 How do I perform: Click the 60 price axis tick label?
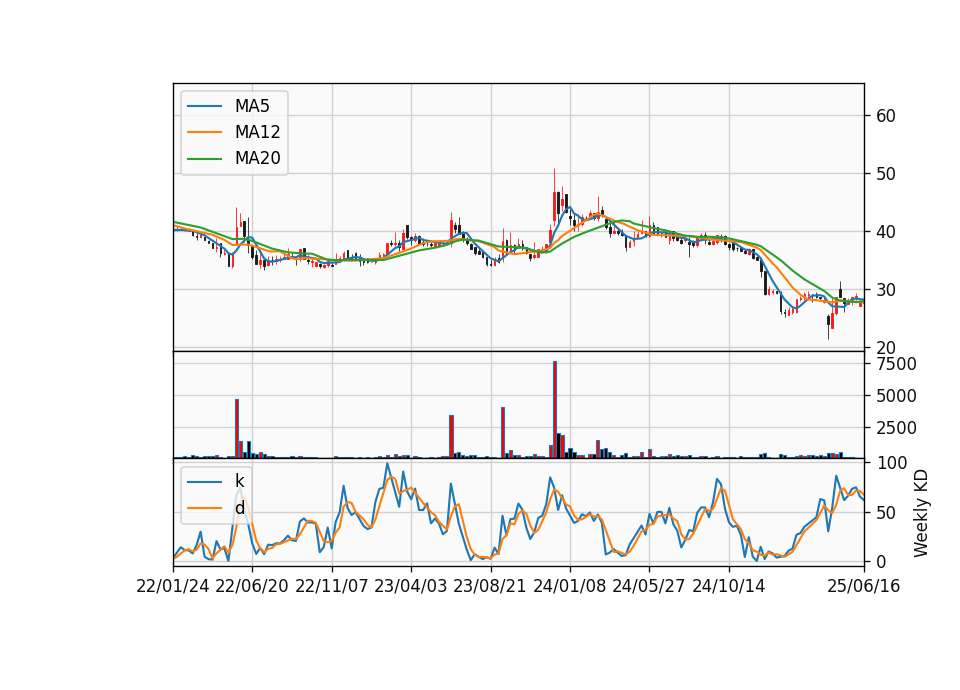pos(885,116)
